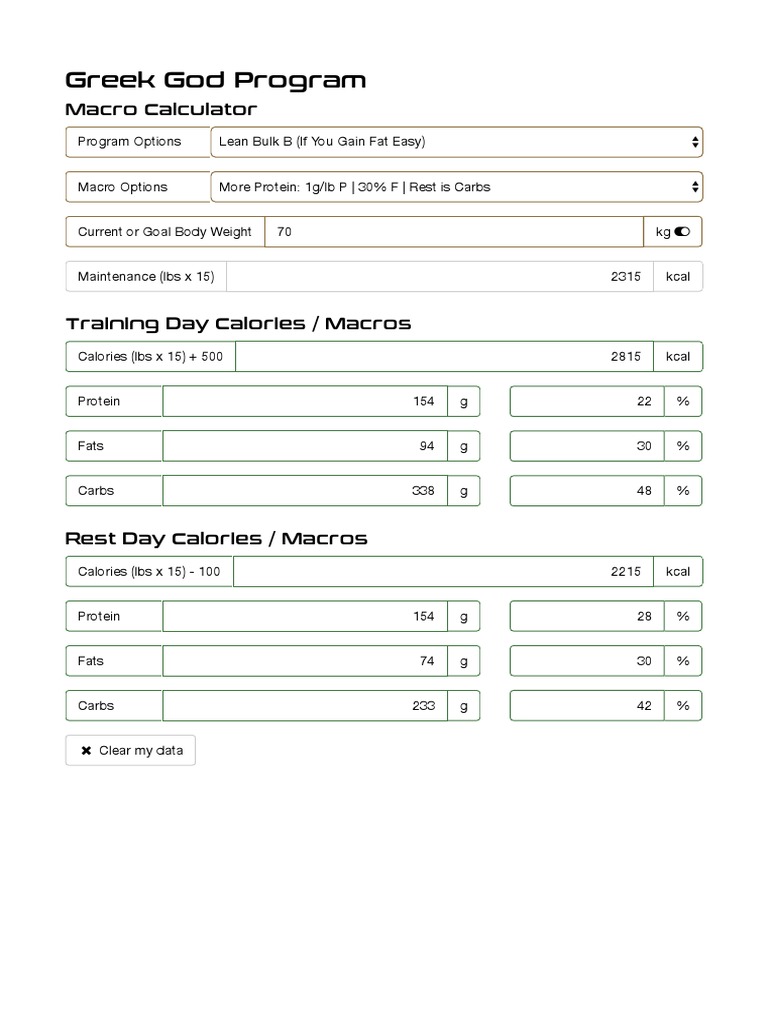Click Rest Day Protein 28 percent field

coord(587,616)
